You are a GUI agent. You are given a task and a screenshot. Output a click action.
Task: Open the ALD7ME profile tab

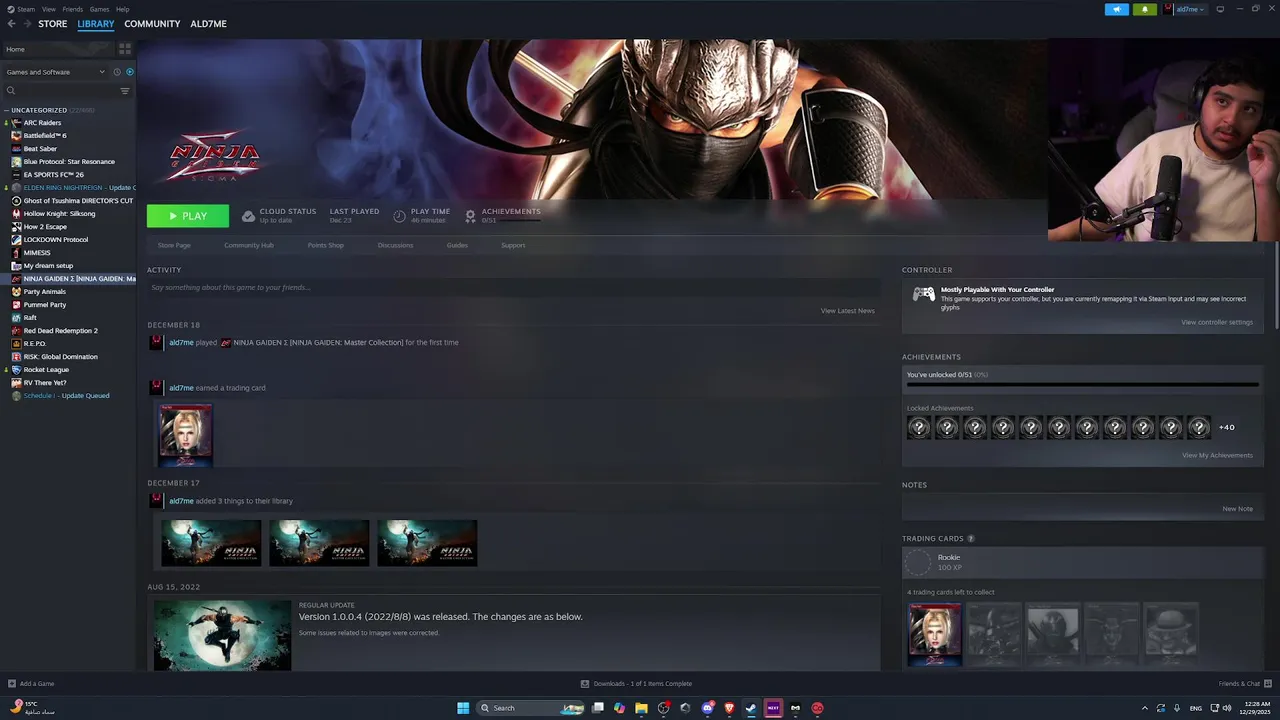tap(208, 24)
